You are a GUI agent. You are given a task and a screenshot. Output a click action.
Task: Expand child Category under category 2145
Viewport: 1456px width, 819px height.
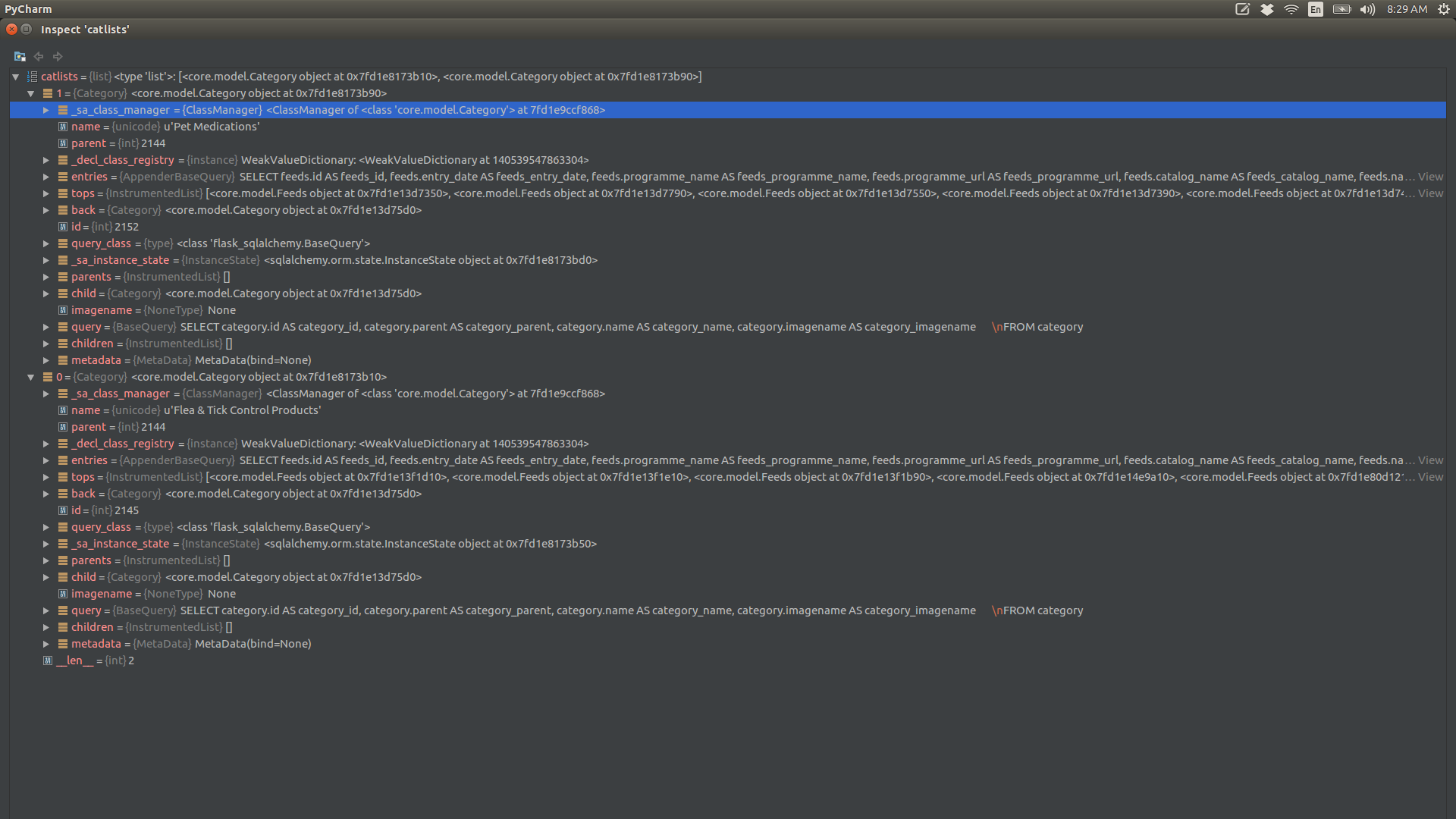45,577
